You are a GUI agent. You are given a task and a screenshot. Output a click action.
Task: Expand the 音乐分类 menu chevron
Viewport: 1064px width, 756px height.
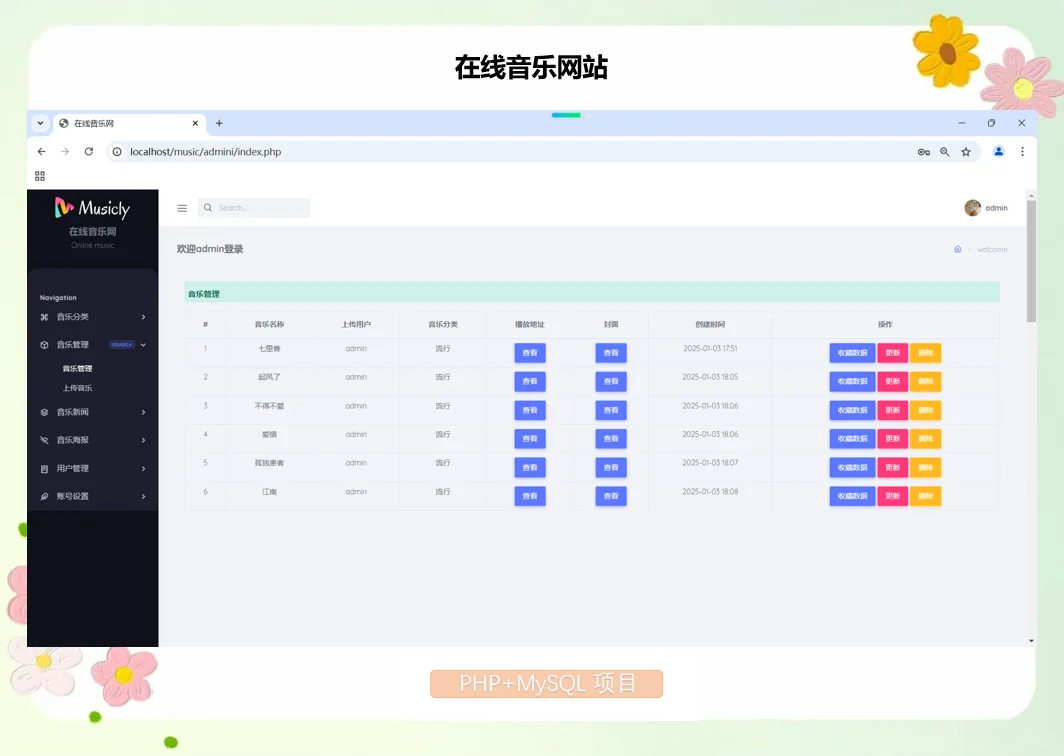click(143, 317)
